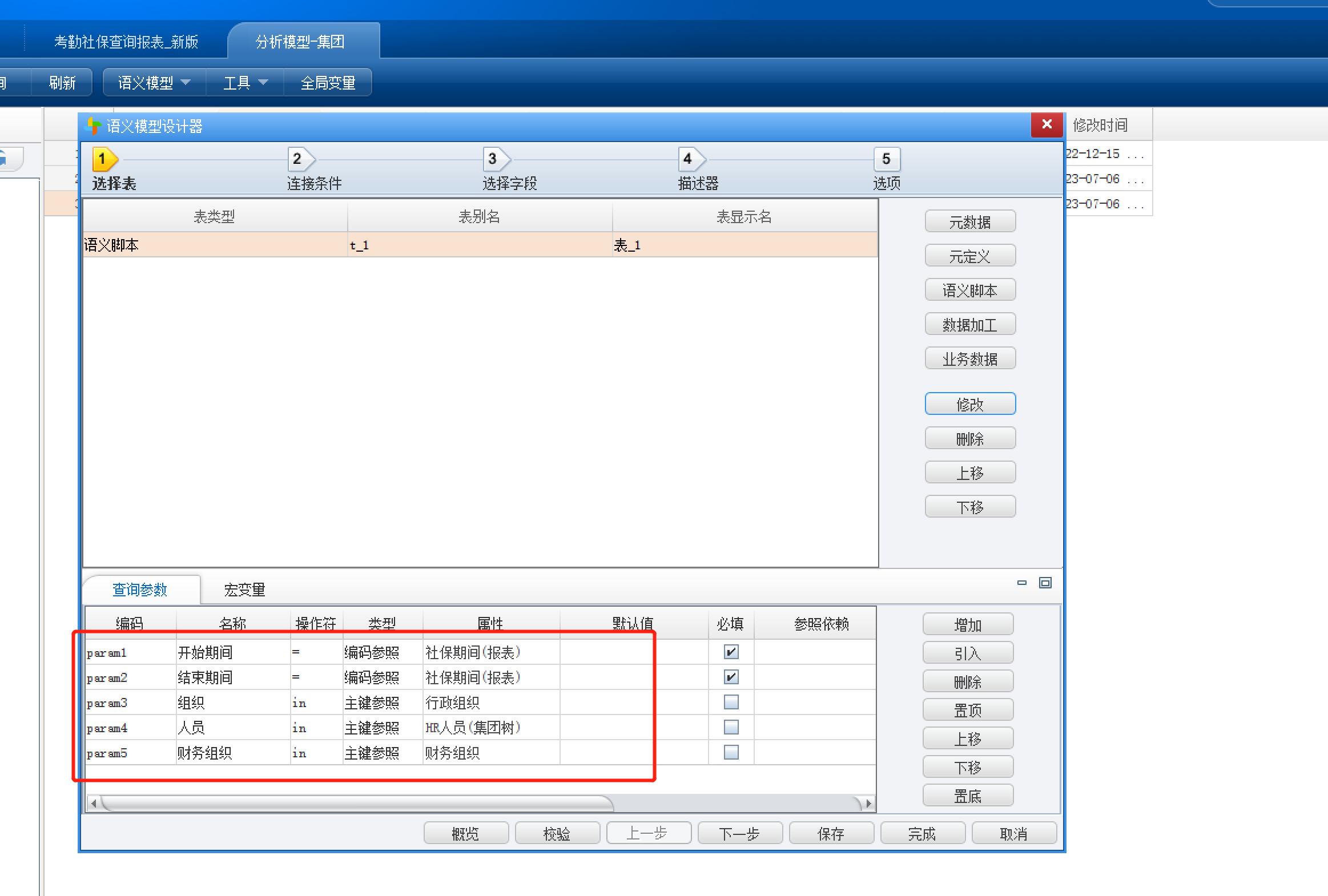Click the 元定义 button
This screenshot has width=1328, height=896.
click(969, 256)
